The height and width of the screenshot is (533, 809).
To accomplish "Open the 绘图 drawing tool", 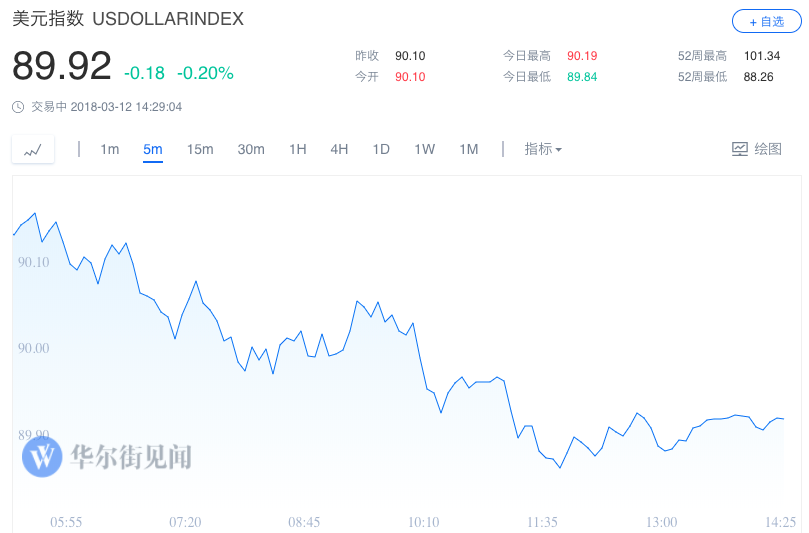I will (756, 149).
